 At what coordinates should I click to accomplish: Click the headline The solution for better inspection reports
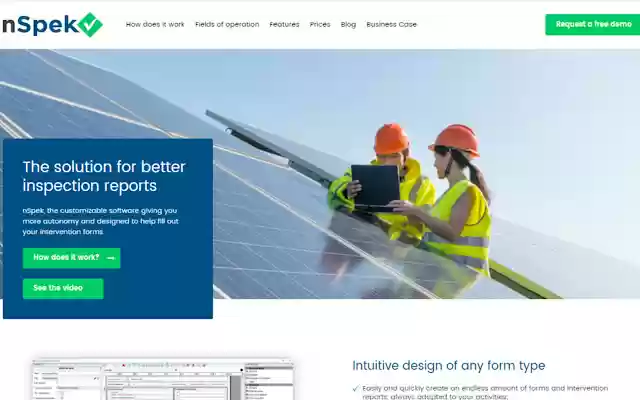coord(104,176)
